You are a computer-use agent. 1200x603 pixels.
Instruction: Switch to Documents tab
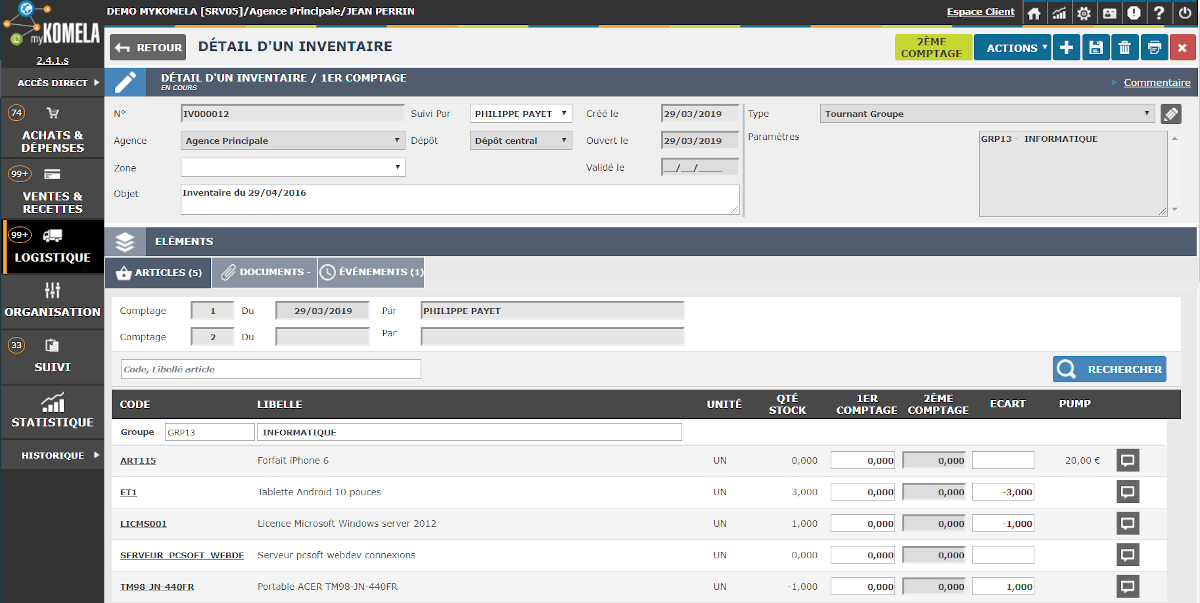coord(264,272)
